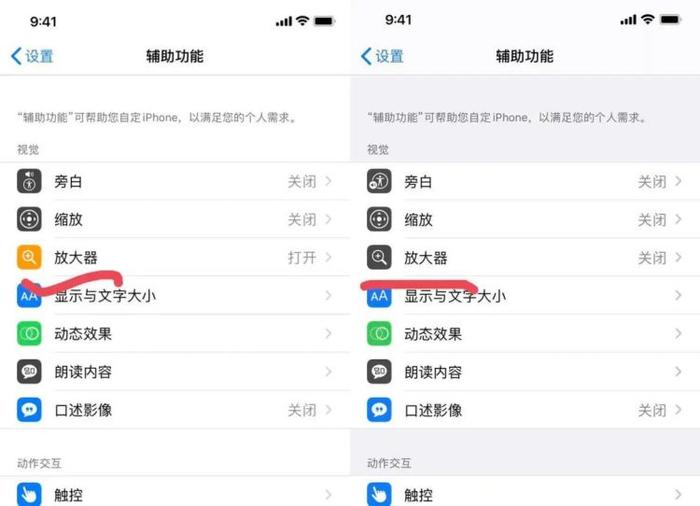Tap the blue AA icon in right screen
Image resolution: width=700 pixels, height=506 pixels.
pos(379,296)
